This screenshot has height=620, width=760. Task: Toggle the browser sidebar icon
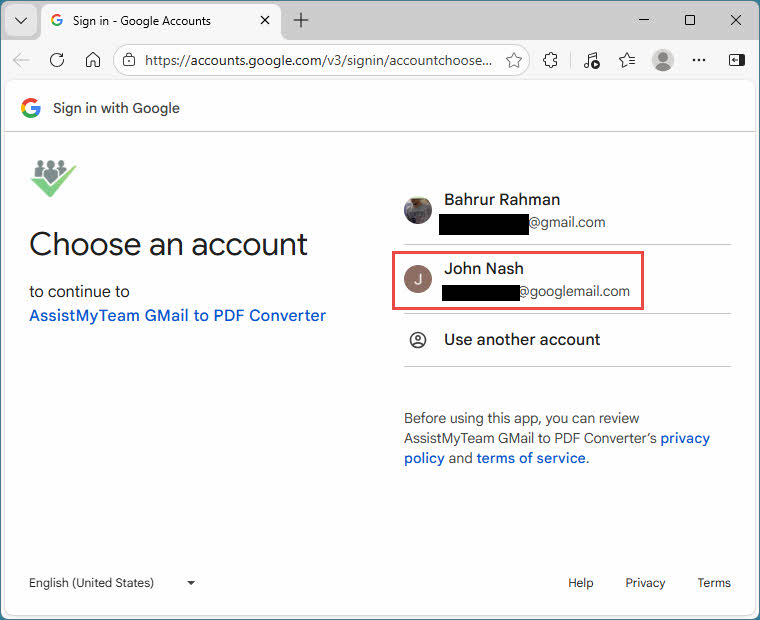(736, 60)
